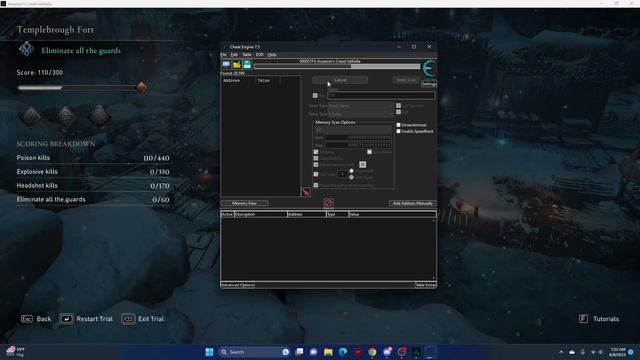Viewport: 640px width, 360px height.
Task: Click the Start address field
Action: click(x=359, y=138)
